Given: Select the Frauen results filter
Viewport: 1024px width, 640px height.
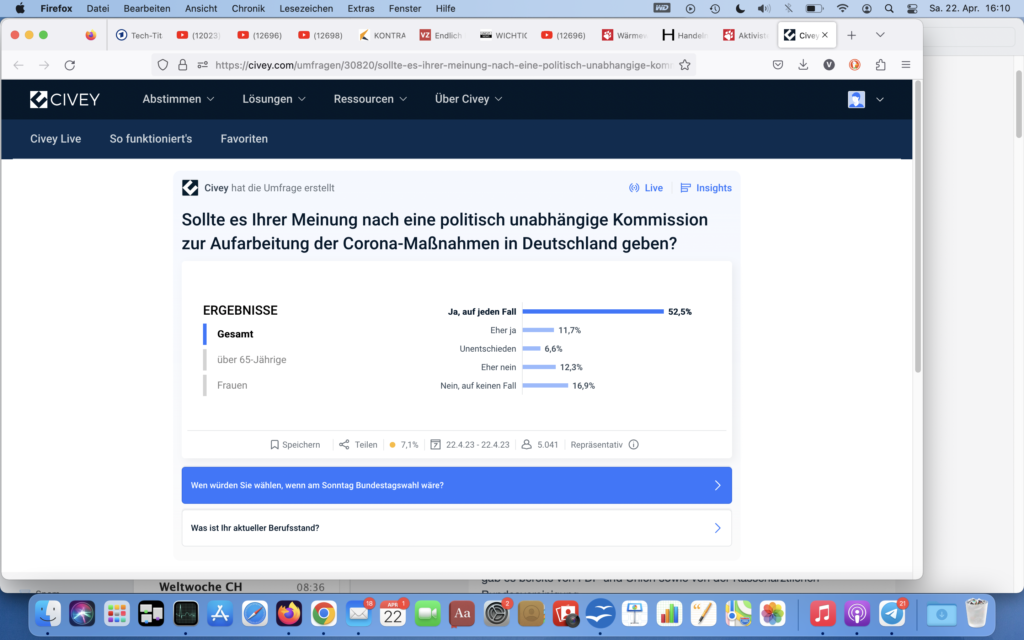Looking at the screenshot, I should click(x=232, y=385).
